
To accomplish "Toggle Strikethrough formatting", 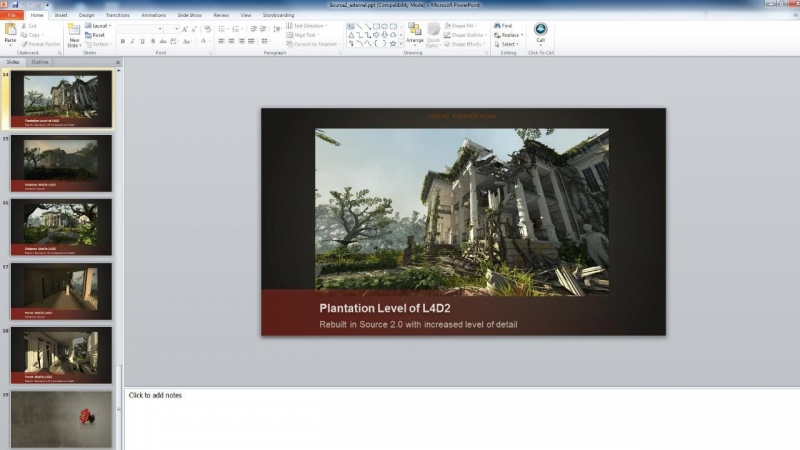I will click(163, 41).
